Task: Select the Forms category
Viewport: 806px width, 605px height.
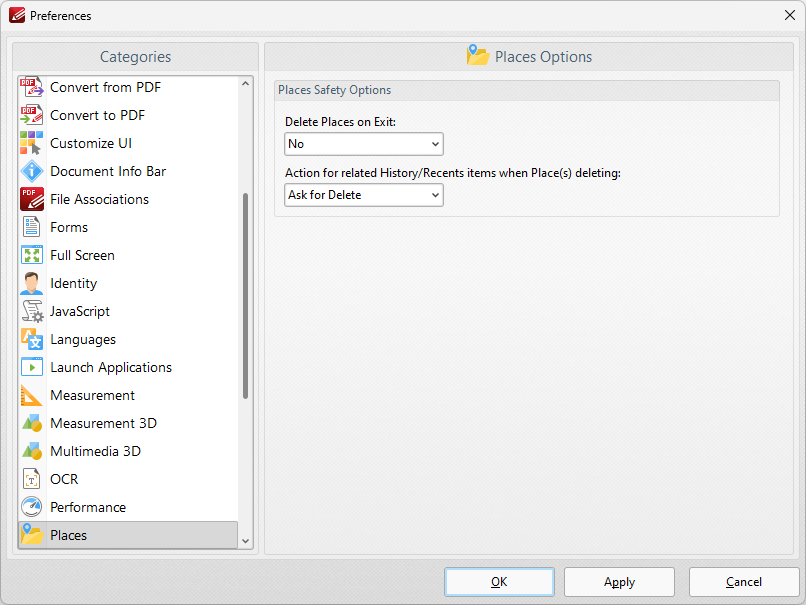Action: (128, 227)
